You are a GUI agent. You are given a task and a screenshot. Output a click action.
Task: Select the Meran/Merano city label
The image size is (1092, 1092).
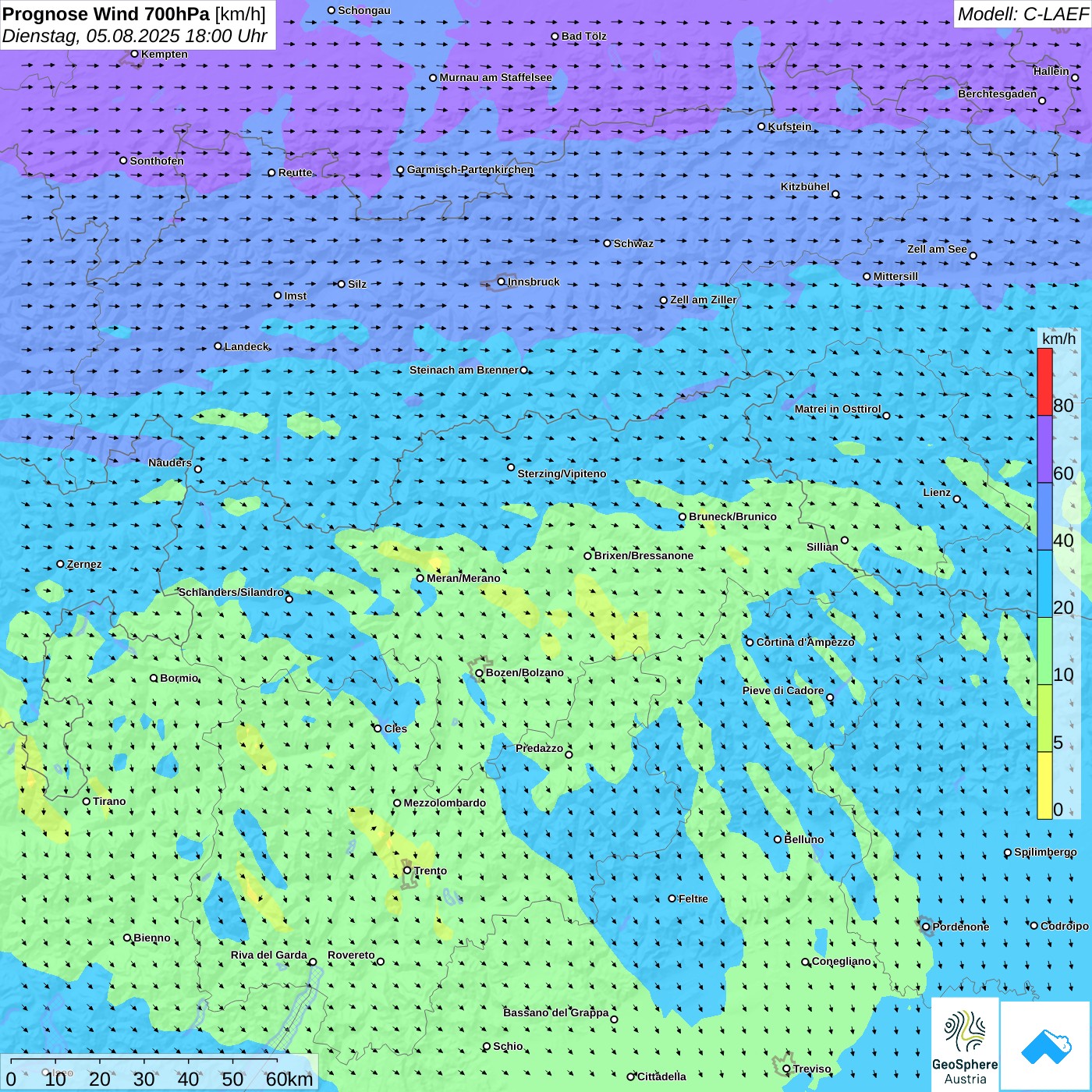point(463,578)
